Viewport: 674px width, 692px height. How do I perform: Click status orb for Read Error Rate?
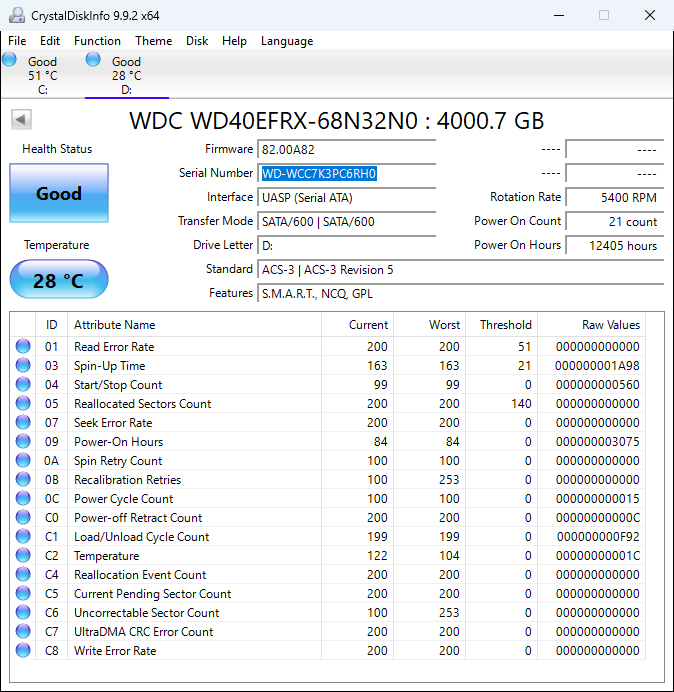pyautogui.click(x=23, y=346)
